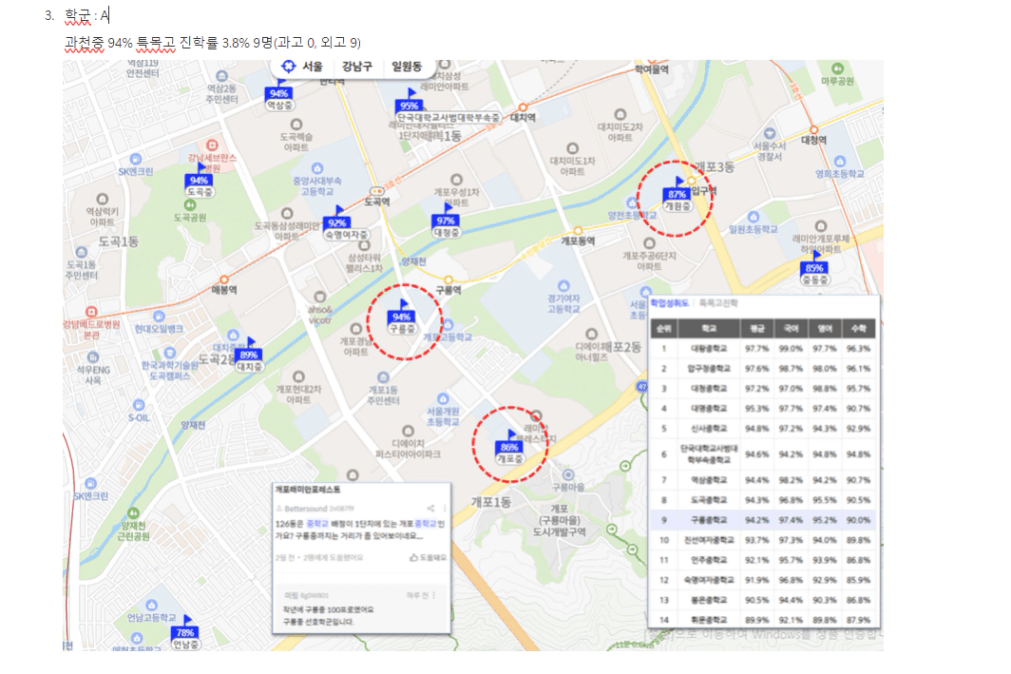Click the 역삼중 94% school flag marker
This screenshot has width=1011, height=674.
[x=279, y=95]
